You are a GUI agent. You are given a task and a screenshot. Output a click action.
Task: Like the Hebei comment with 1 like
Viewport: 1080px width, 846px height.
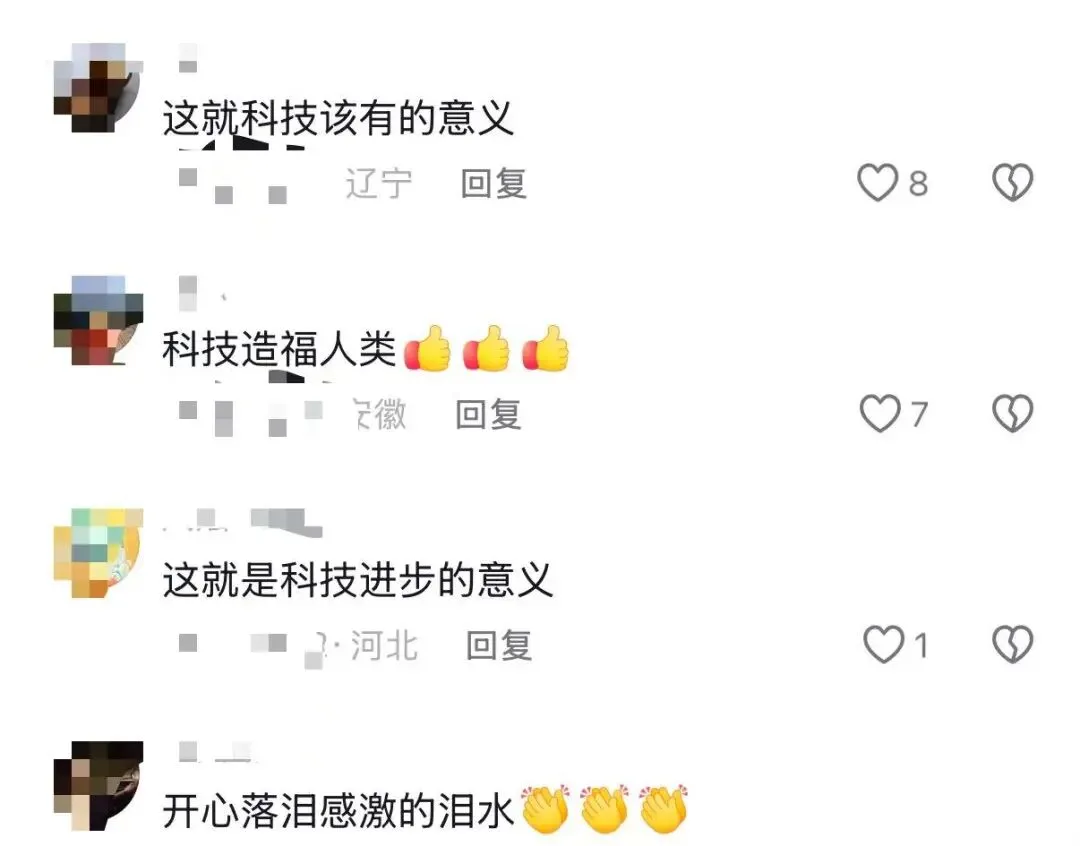point(883,645)
